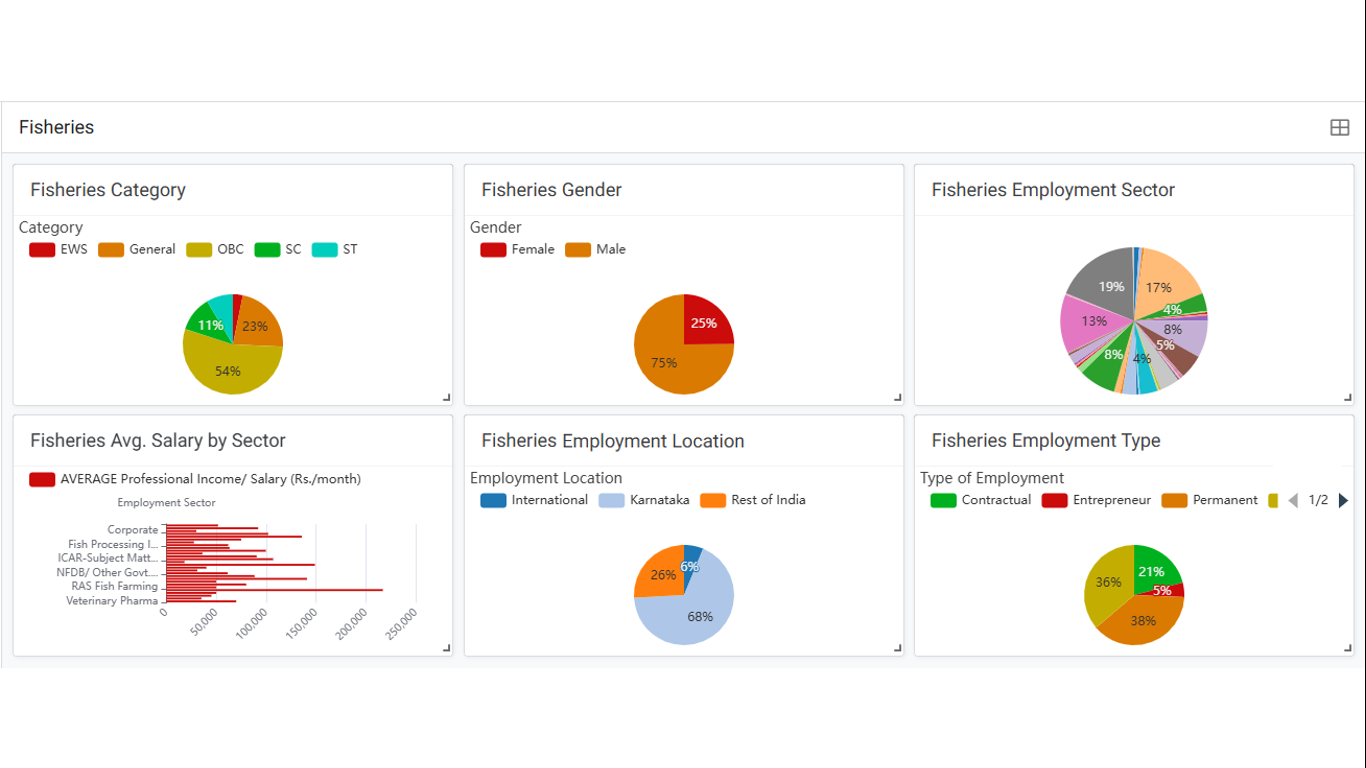Click the Fisheries Category card title
Screen dimensions: 1366x768
click(108, 190)
